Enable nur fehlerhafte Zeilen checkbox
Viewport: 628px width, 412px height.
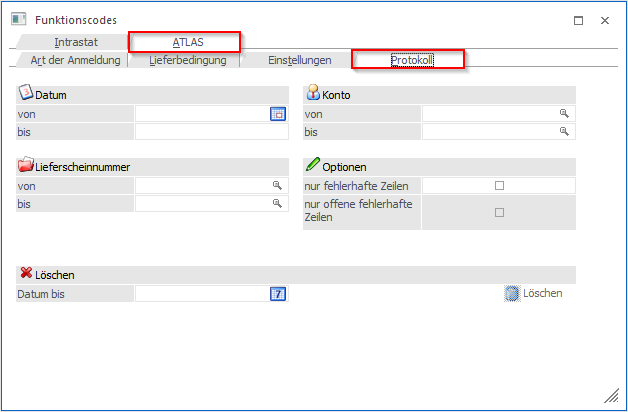pyautogui.click(x=499, y=186)
